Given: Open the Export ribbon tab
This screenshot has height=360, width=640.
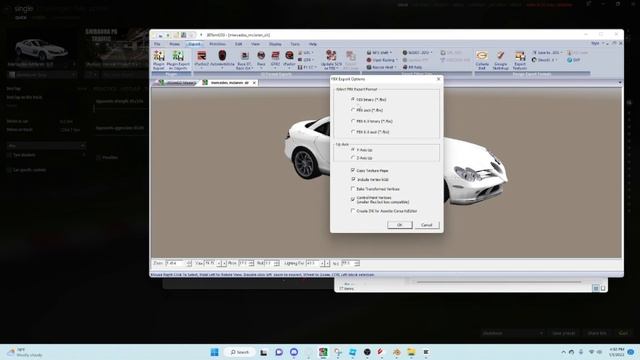Looking at the screenshot, I should (x=194, y=44).
